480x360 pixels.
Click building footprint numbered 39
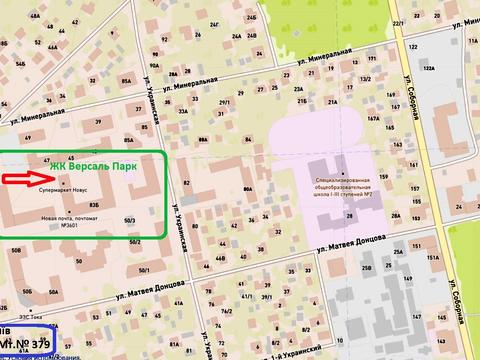point(98,124)
